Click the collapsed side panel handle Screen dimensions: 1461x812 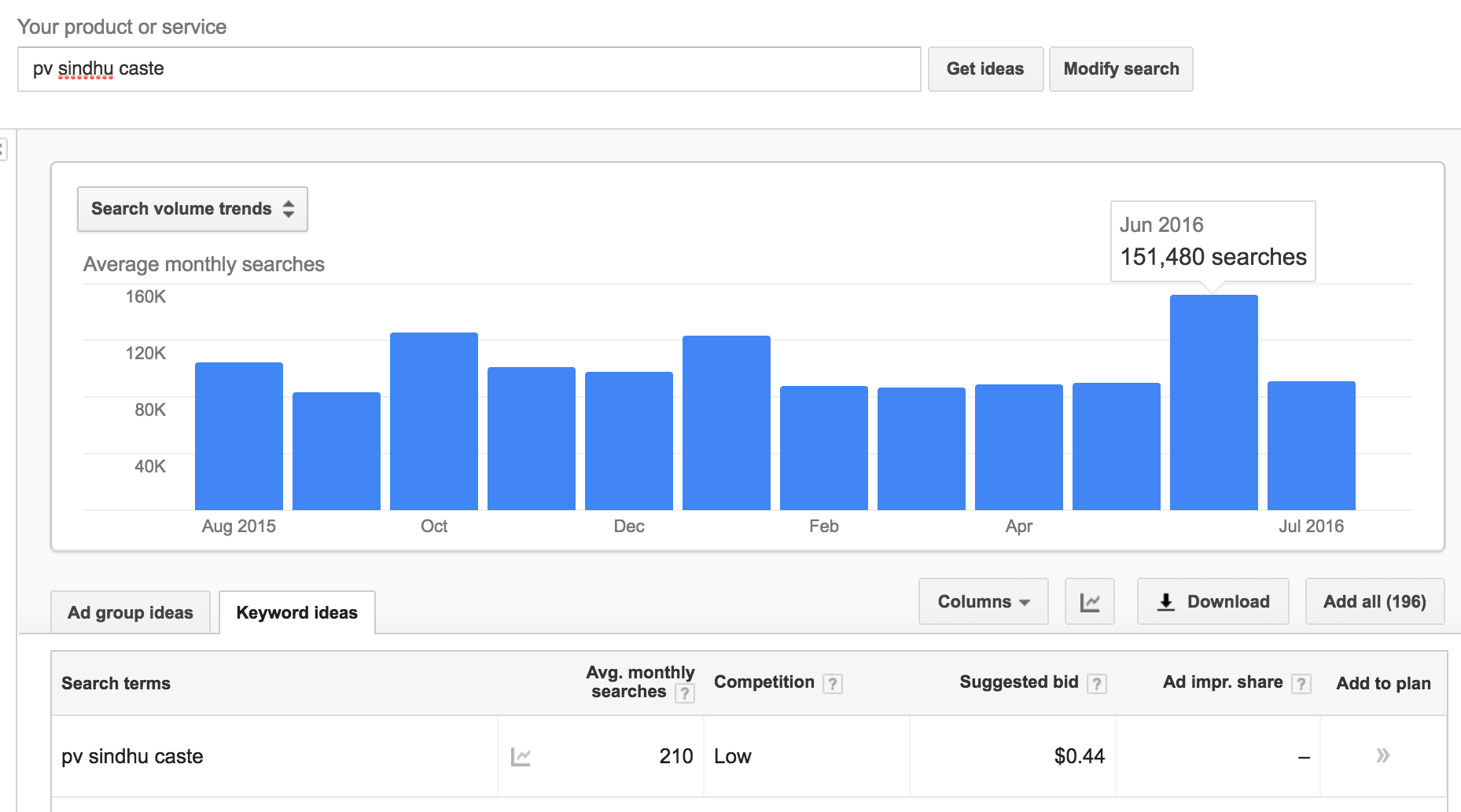coord(3,149)
